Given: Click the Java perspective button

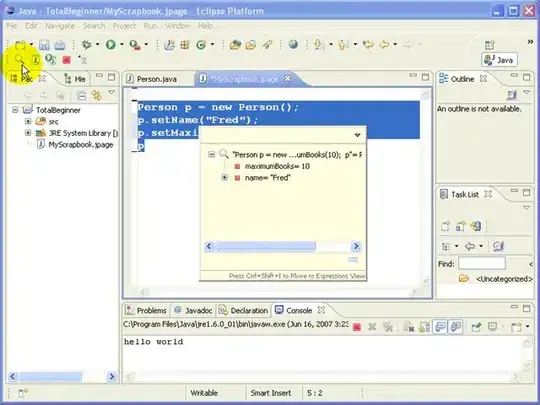Looking at the screenshot, I should point(499,60).
